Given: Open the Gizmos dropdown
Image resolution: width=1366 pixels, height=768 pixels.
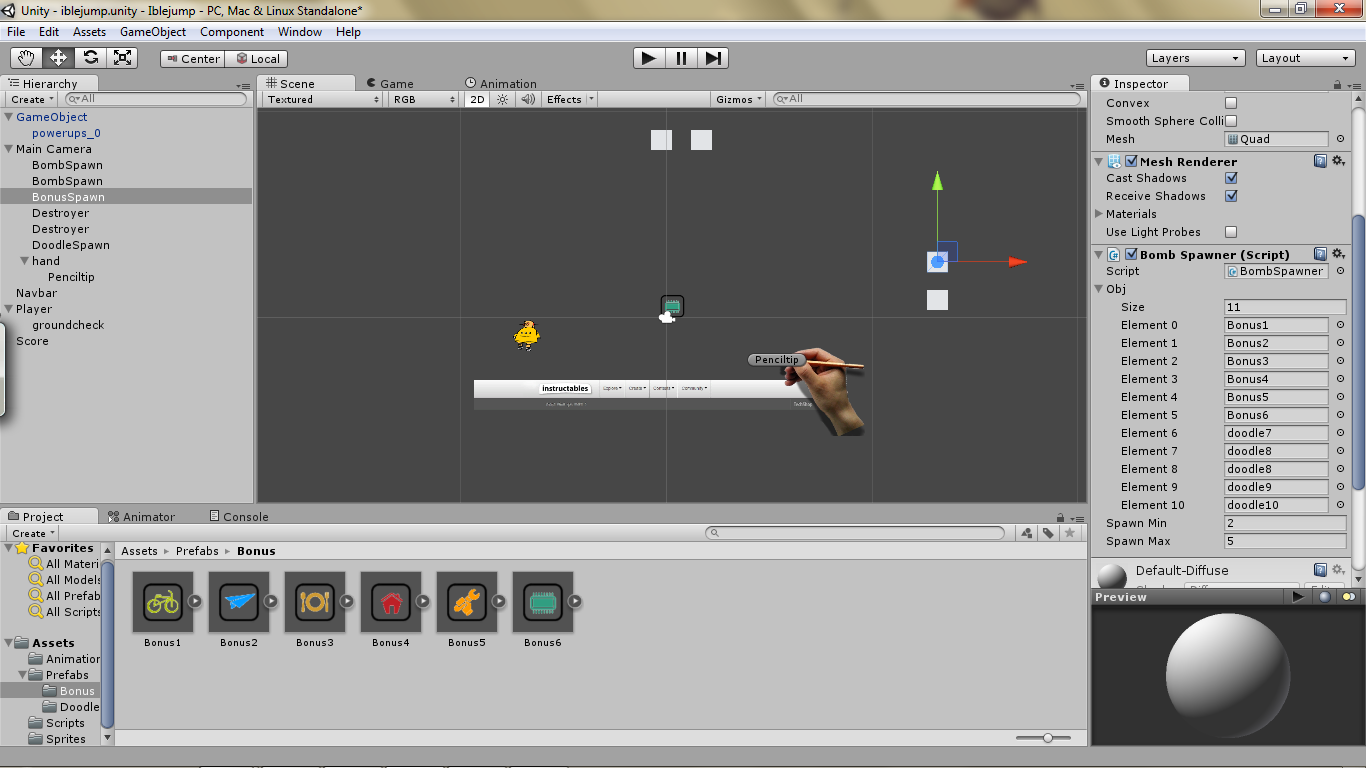Looking at the screenshot, I should pos(740,99).
